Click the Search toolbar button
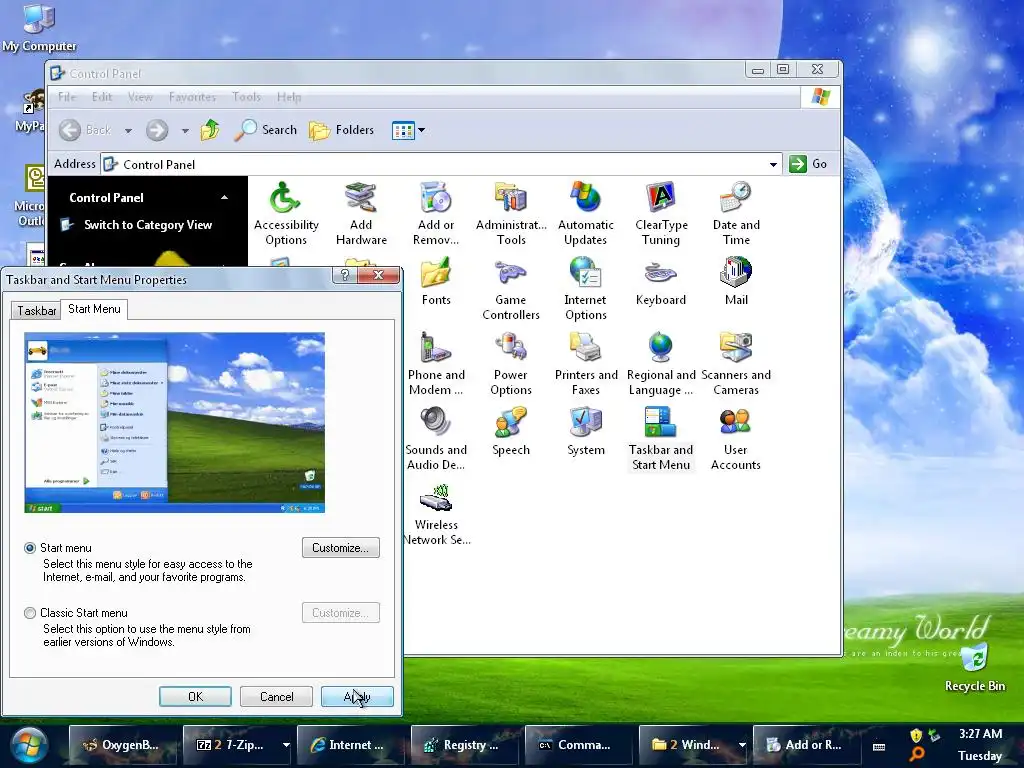 [x=266, y=130]
